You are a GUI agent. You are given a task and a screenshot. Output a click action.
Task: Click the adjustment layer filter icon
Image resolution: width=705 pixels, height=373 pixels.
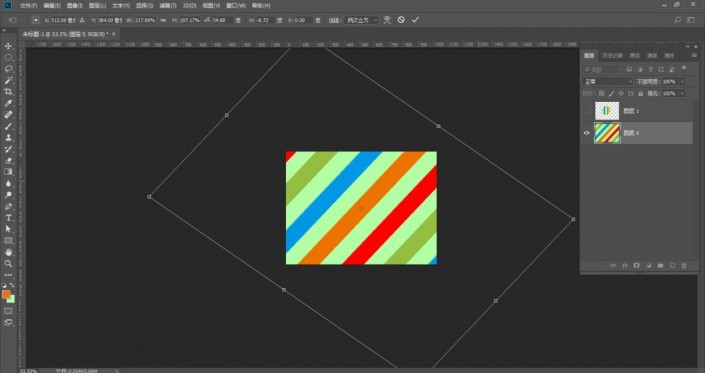tap(640, 69)
